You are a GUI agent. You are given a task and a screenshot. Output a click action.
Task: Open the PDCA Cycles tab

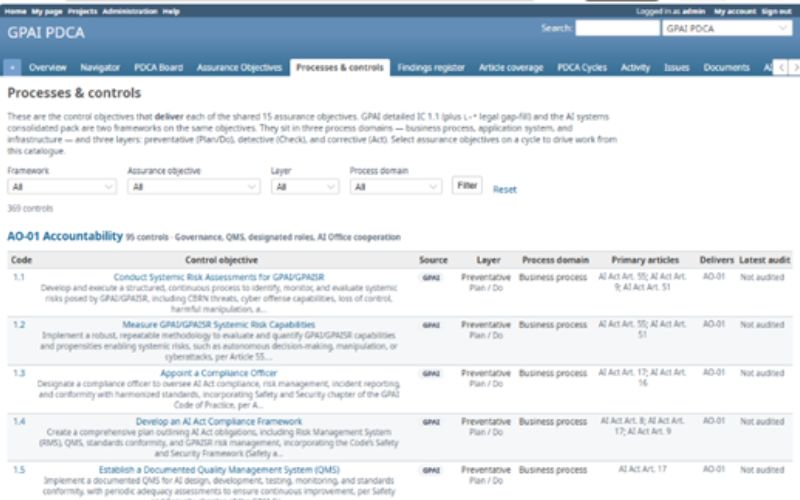(x=582, y=67)
